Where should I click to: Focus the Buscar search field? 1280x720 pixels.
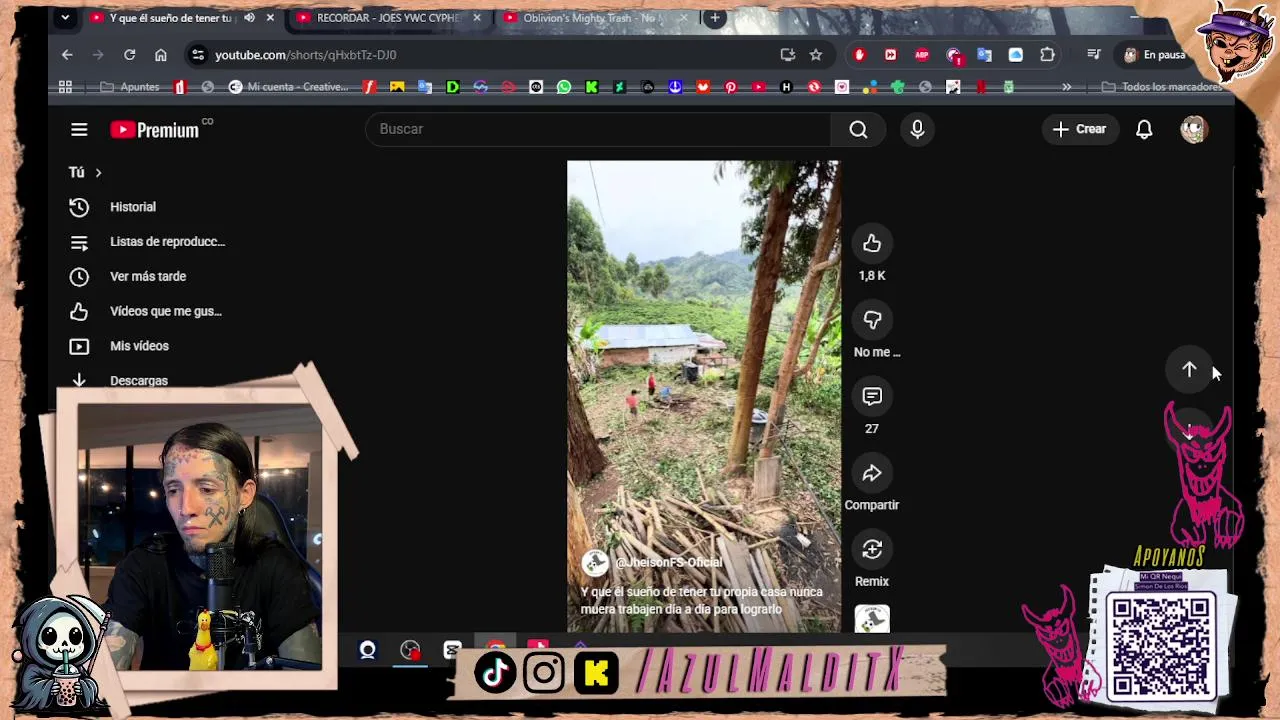click(598, 129)
